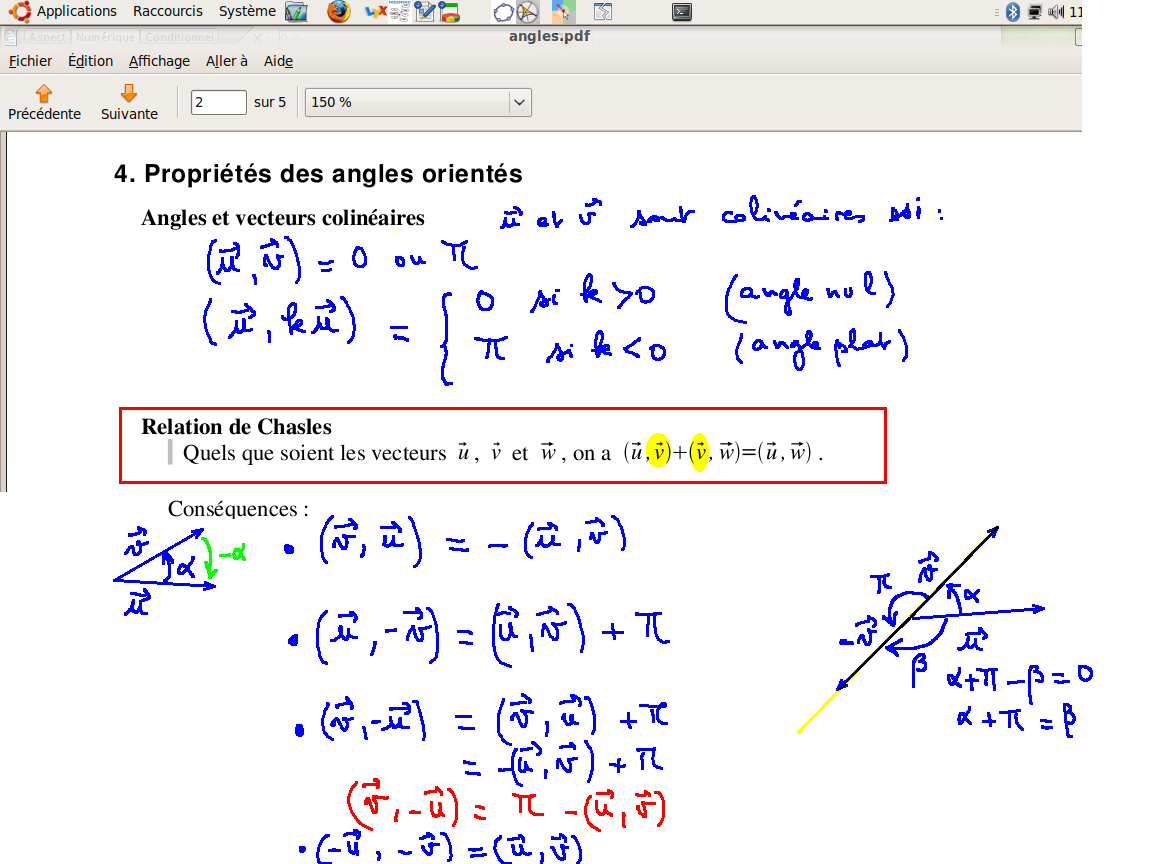Launch LyX from the panel
This screenshot has width=1152, height=864.
click(376, 12)
